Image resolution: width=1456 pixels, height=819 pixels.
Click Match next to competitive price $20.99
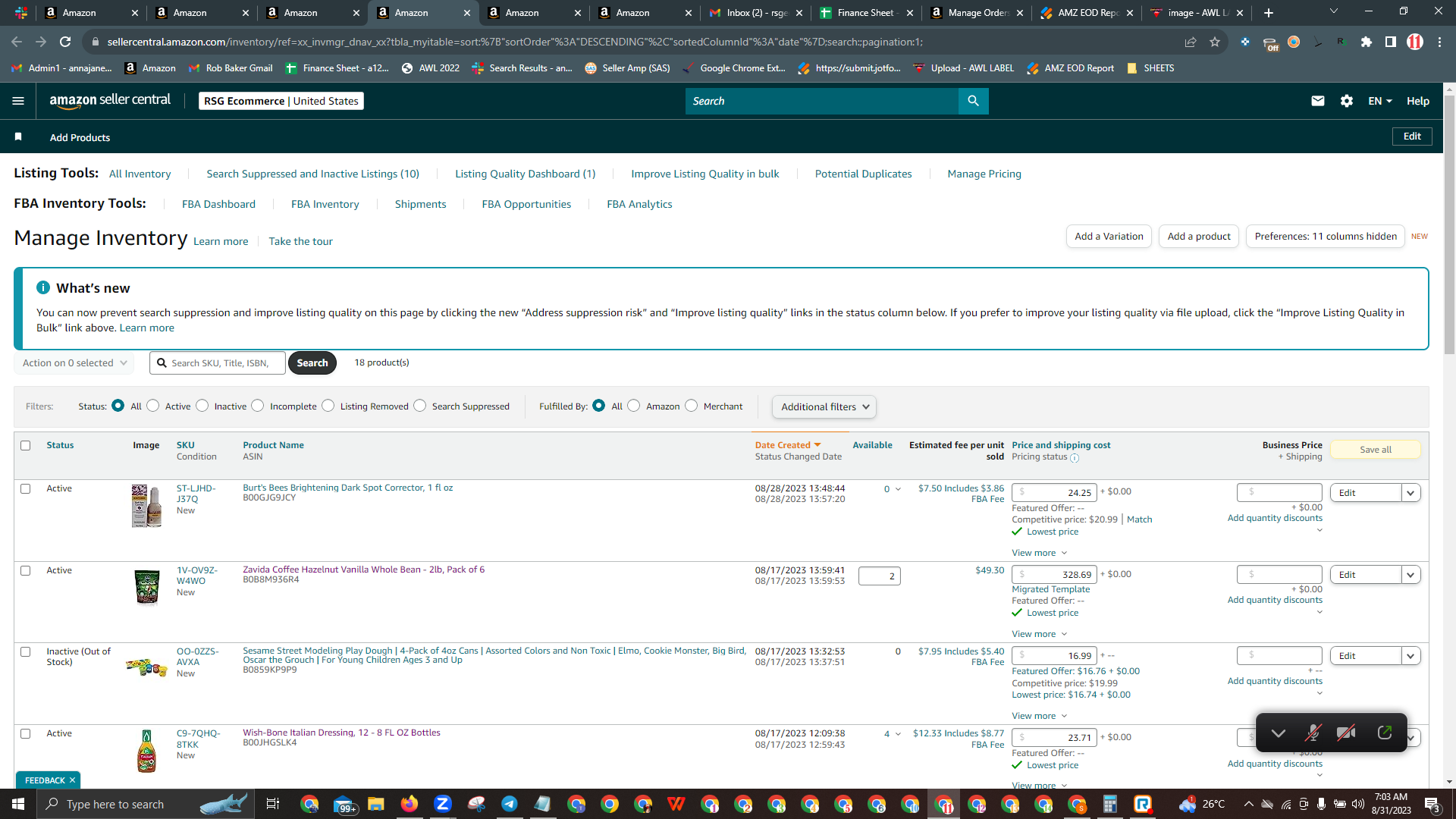click(1140, 519)
